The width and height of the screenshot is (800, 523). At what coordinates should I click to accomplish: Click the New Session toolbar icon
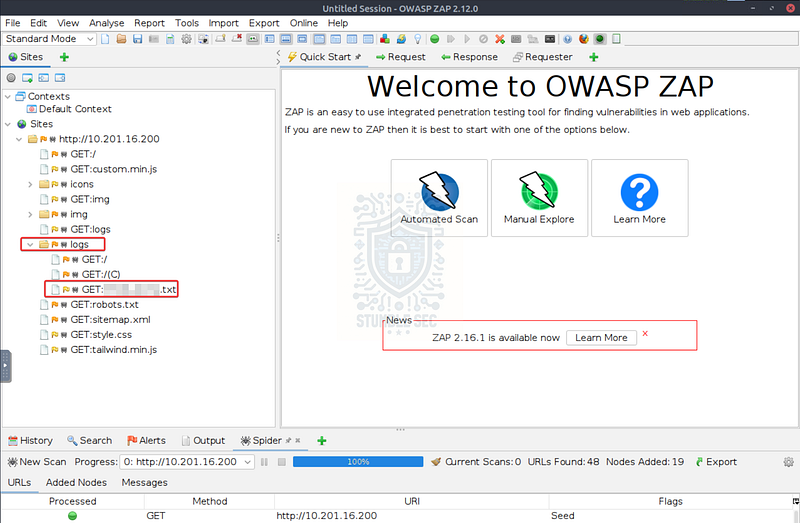pos(105,39)
